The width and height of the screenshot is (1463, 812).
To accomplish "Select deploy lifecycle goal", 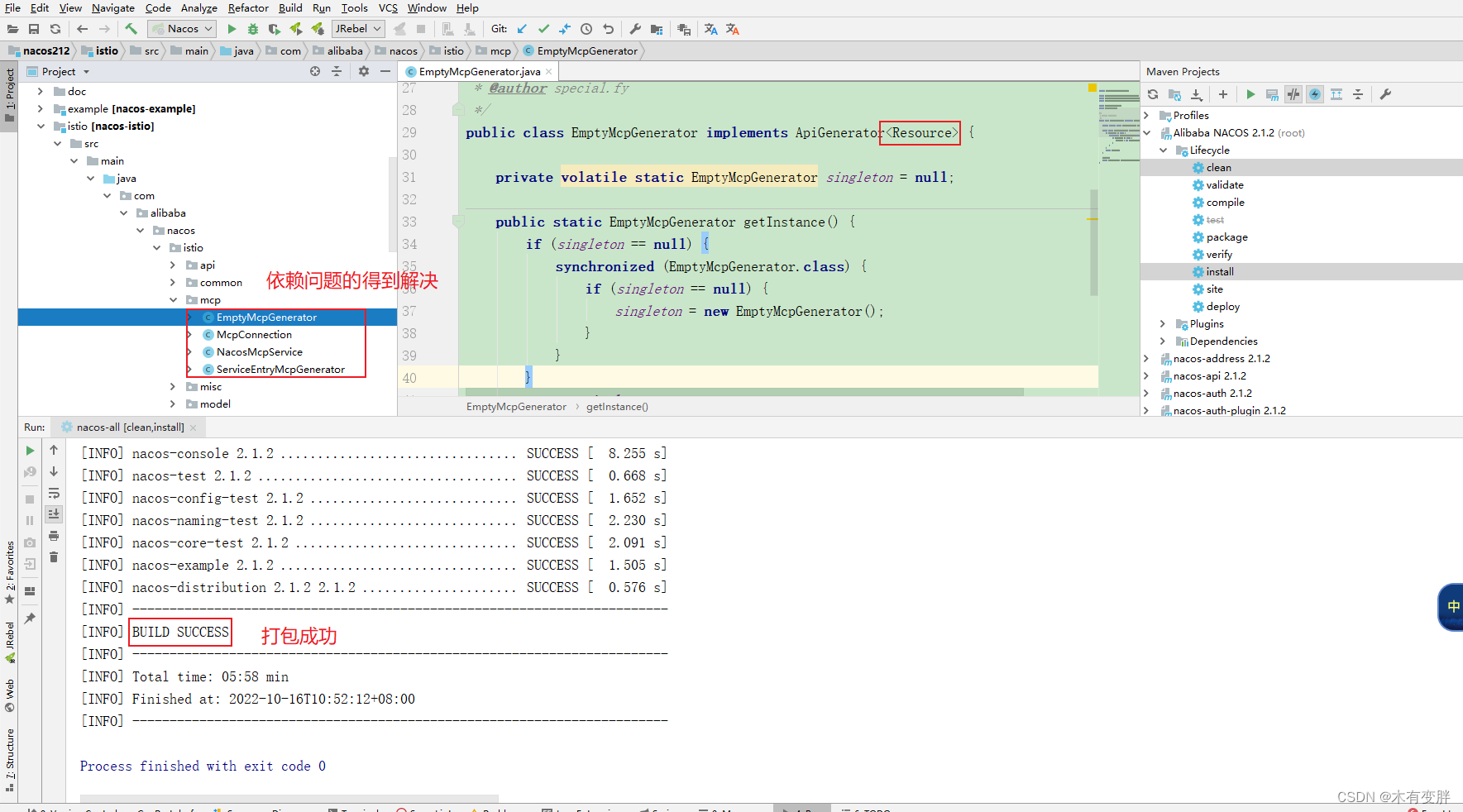I will (1222, 307).
